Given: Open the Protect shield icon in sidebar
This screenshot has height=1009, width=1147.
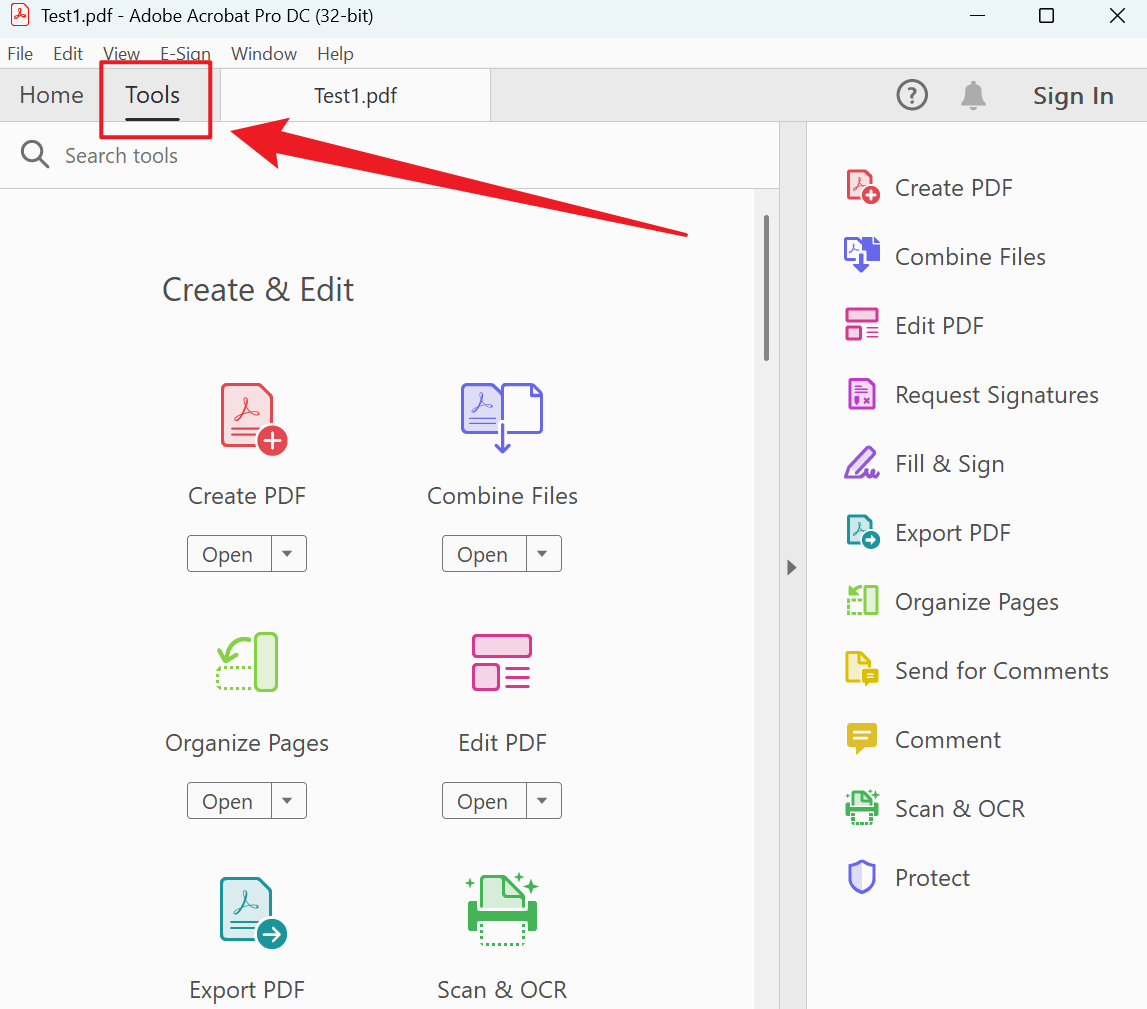Looking at the screenshot, I should tap(861, 878).
